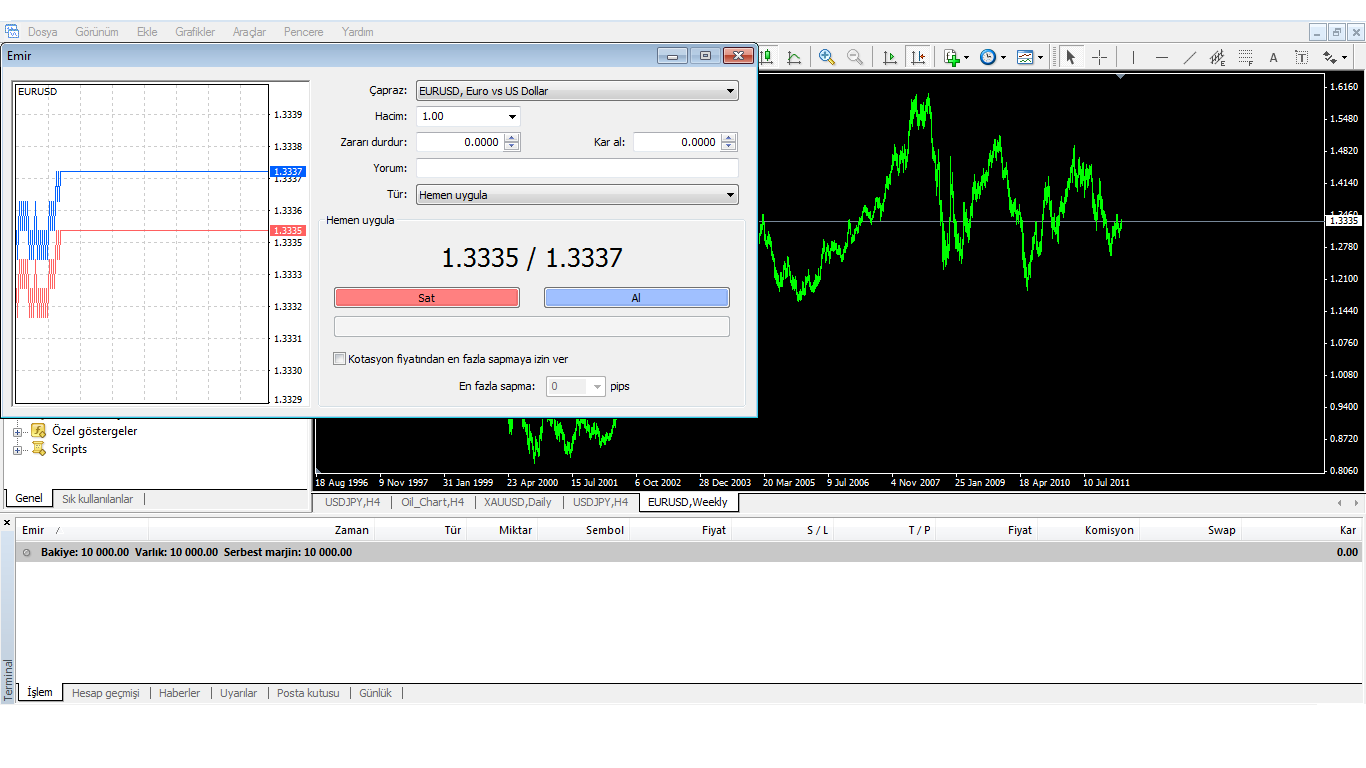The image size is (1366, 768).
Task: Select the arrow cursor tool
Action: pyautogui.click(x=1071, y=57)
